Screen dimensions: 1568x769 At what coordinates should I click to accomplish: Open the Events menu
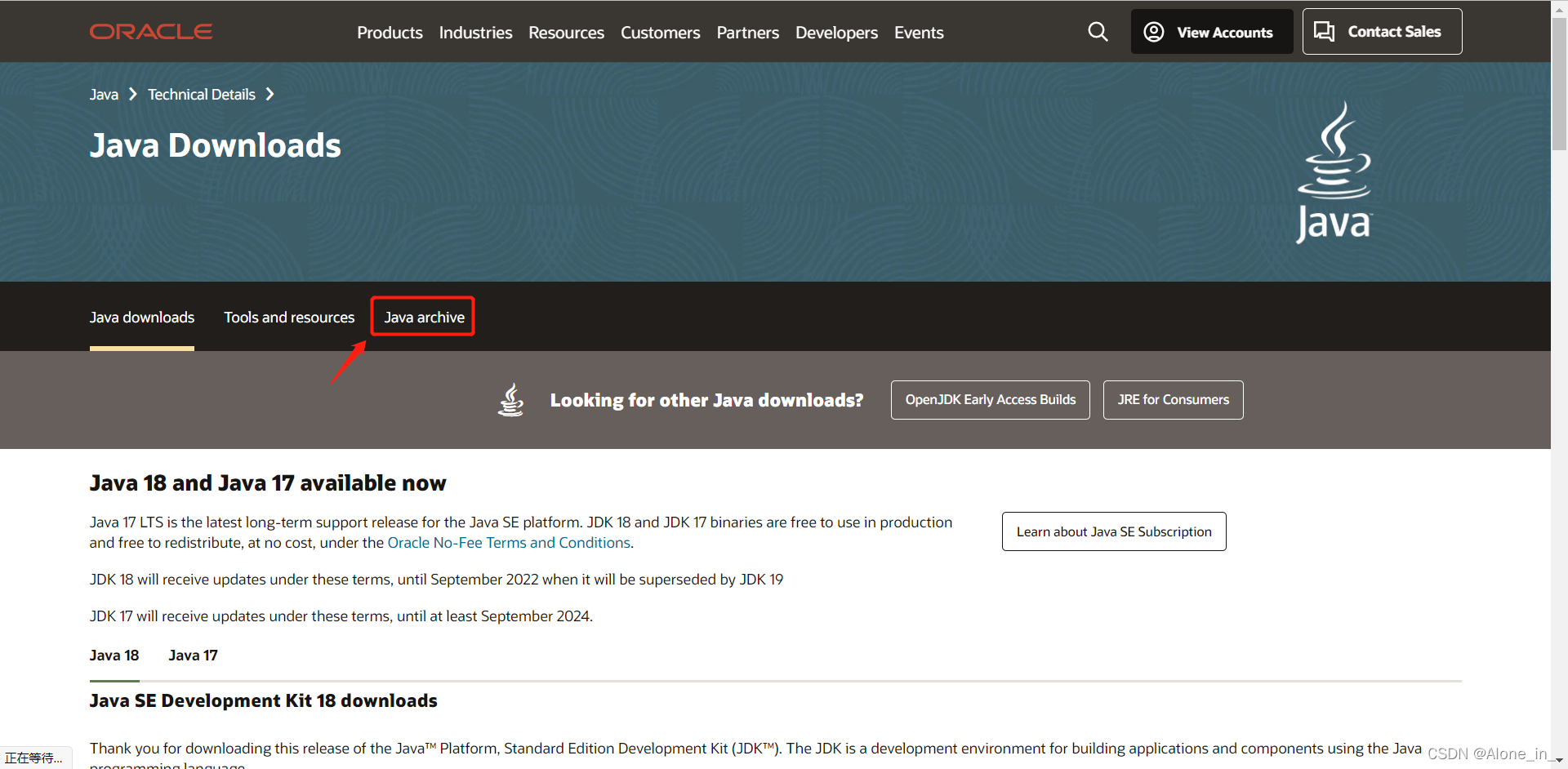[x=919, y=33]
